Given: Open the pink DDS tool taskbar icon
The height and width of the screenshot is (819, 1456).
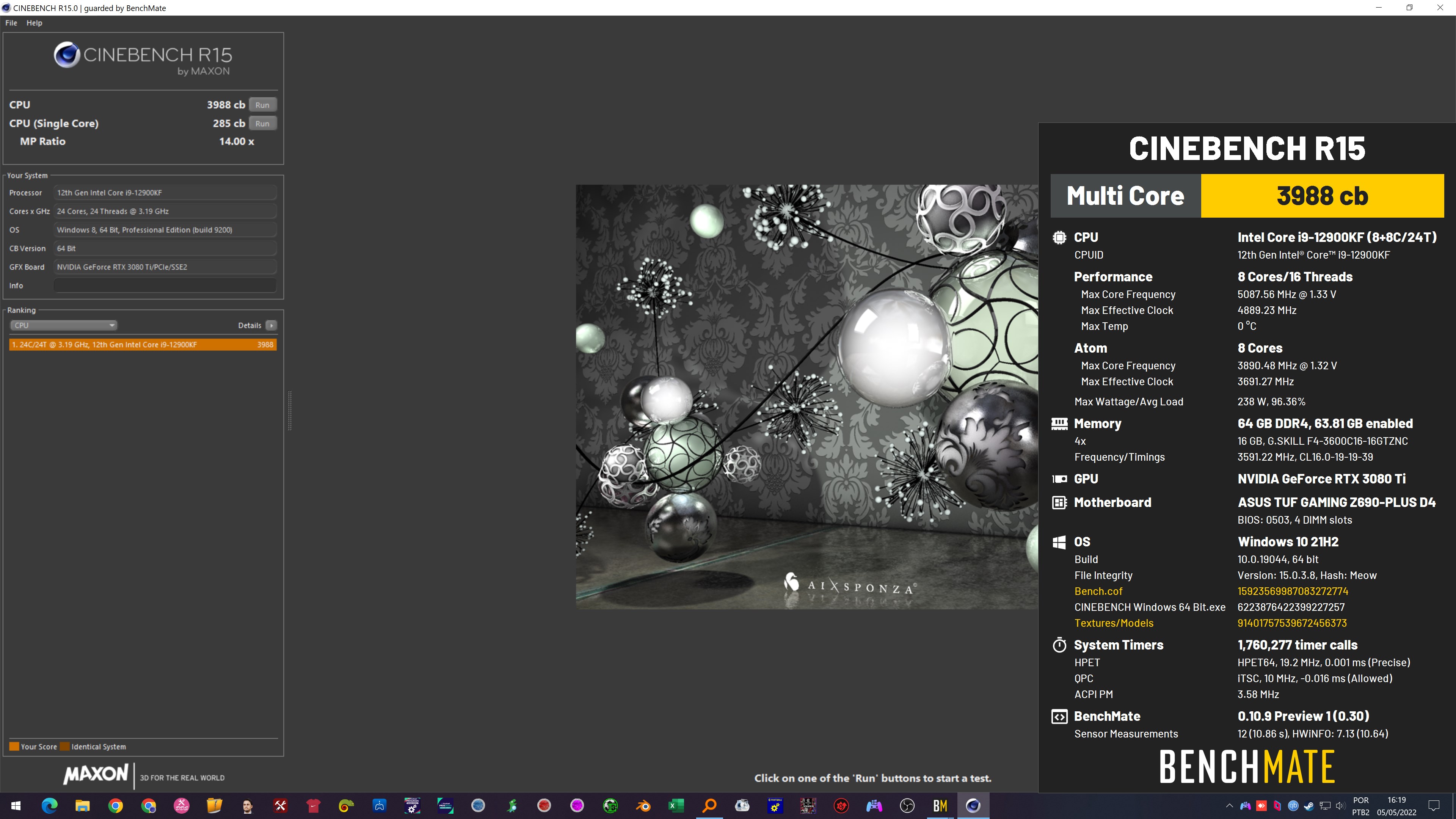Looking at the screenshot, I should point(182,805).
